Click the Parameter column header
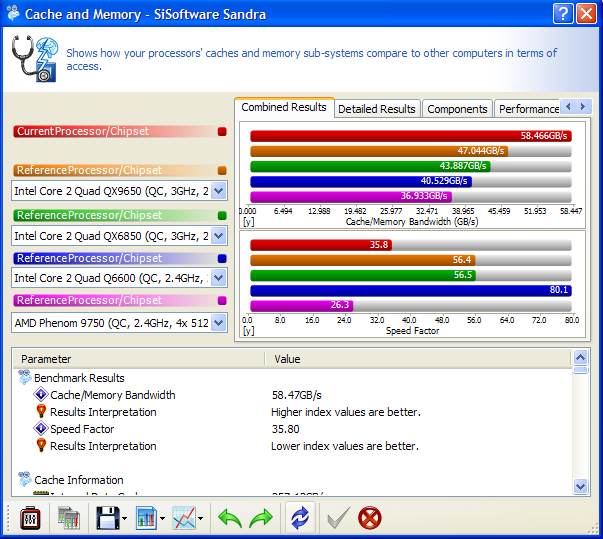The height and width of the screenshot is (539, 603). tap(138, 359)
